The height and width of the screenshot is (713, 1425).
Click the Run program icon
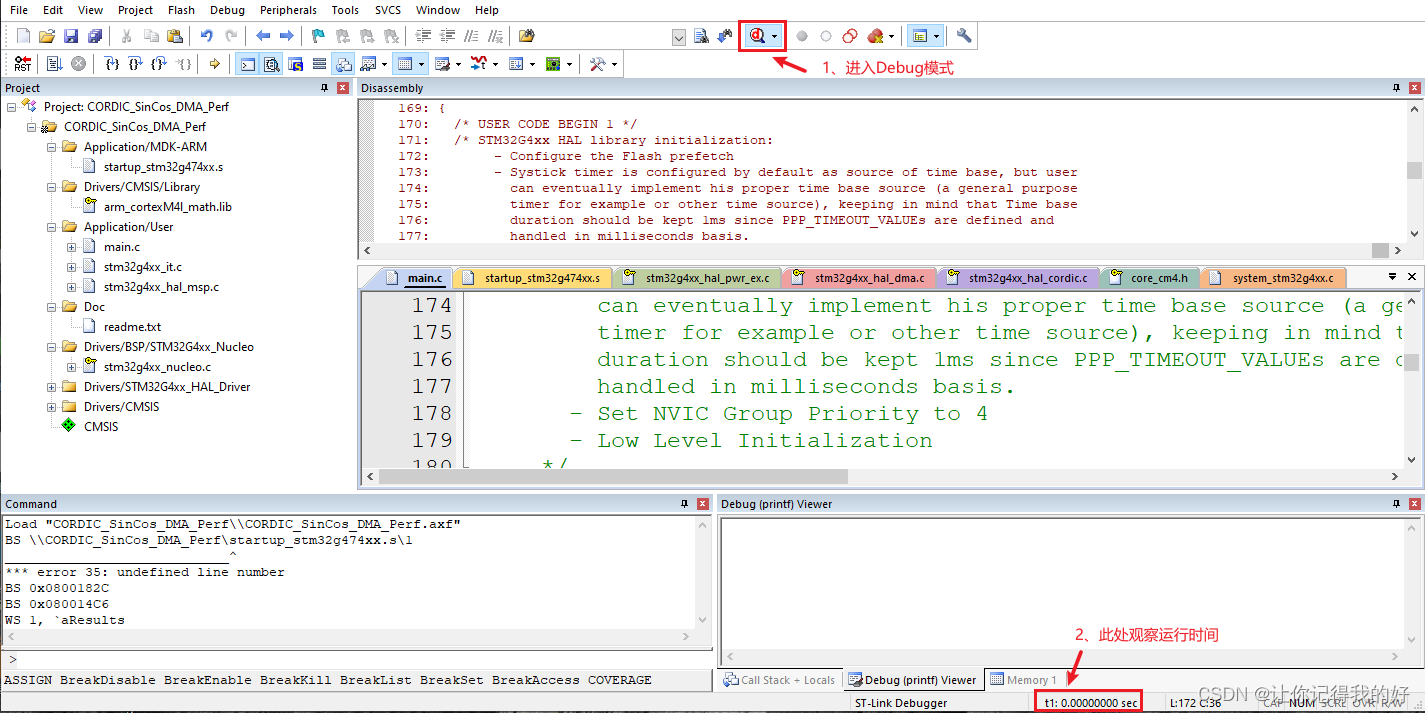[x=54, y=64]
